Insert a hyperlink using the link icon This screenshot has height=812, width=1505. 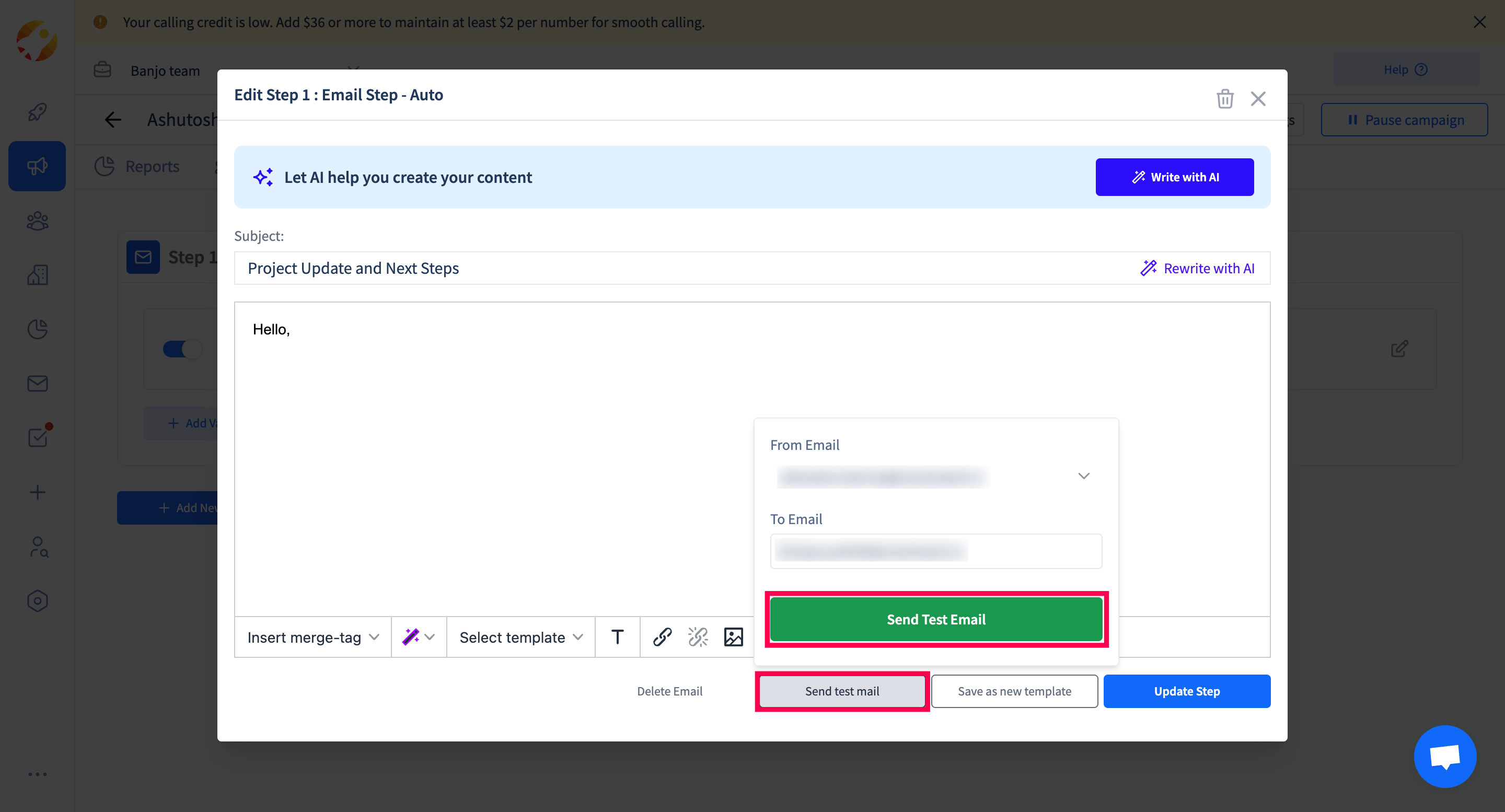[662, 637]
